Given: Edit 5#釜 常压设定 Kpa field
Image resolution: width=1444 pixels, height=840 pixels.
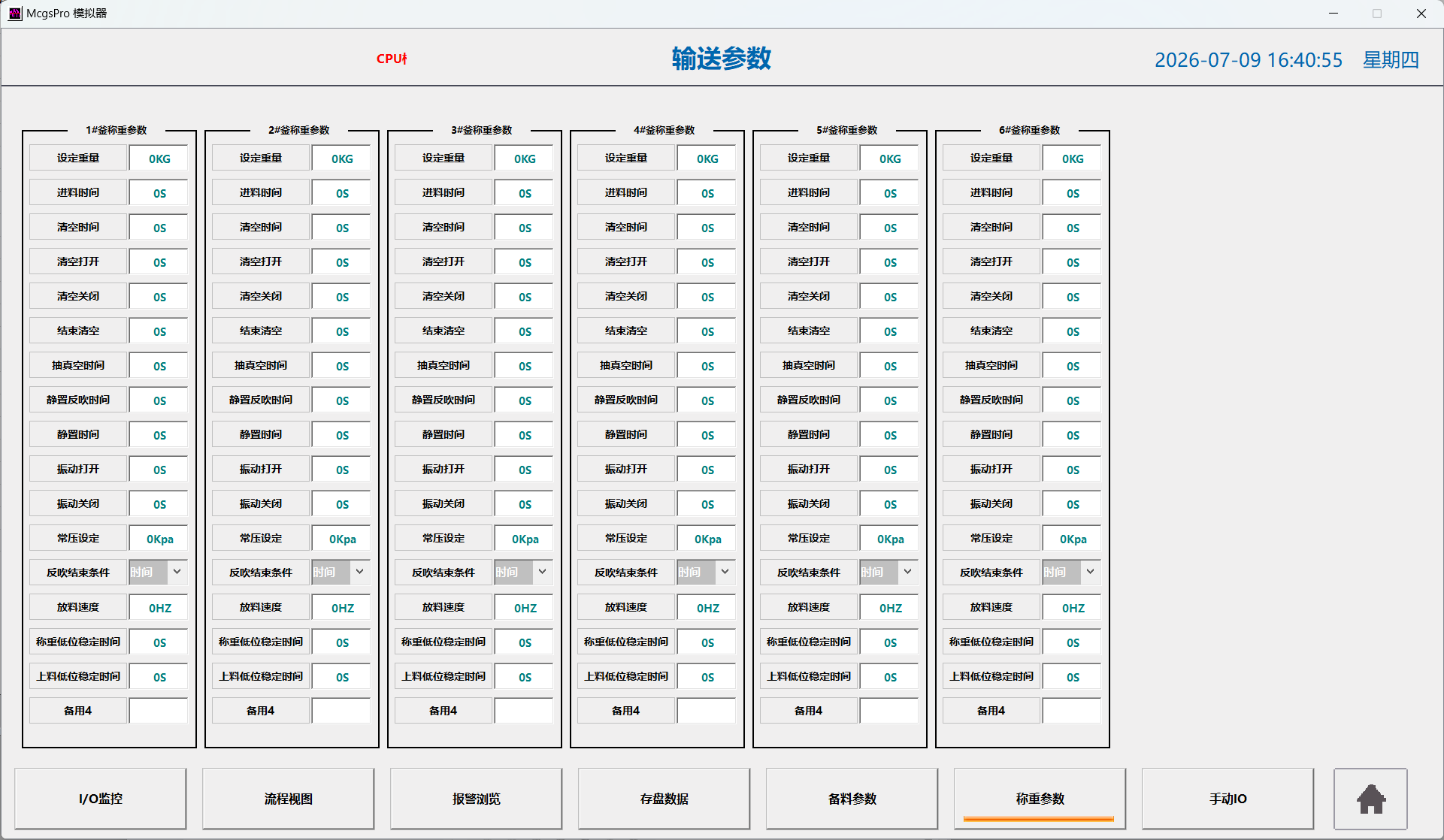Looking at the screenshot, I should click(889, 539).
